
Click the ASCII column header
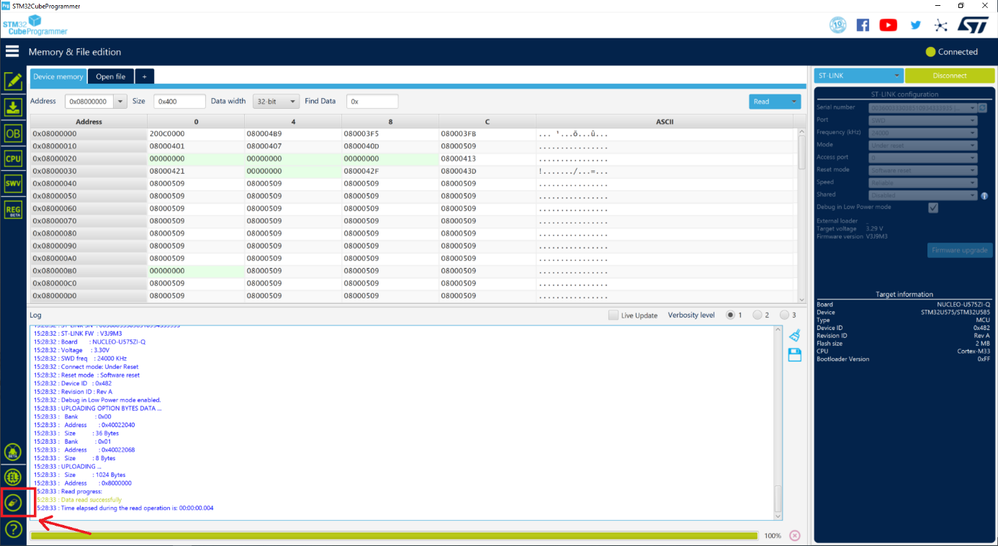point(665,122)
